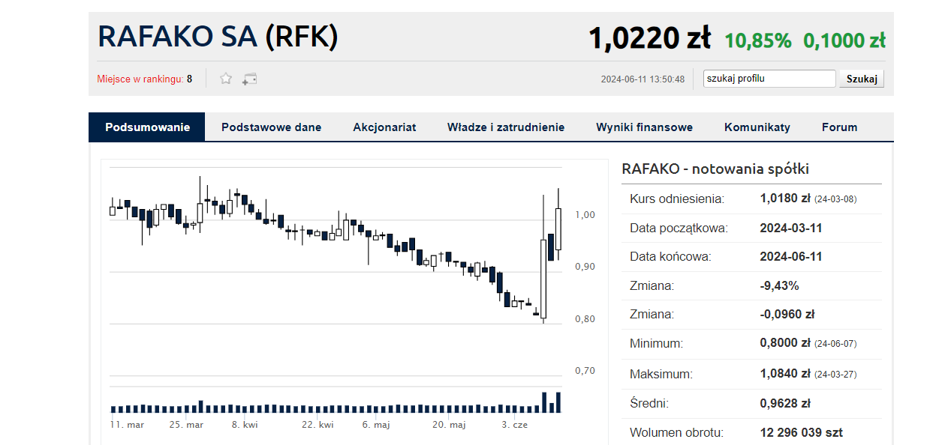Click the 3. cze axis date label

(514, 425)
